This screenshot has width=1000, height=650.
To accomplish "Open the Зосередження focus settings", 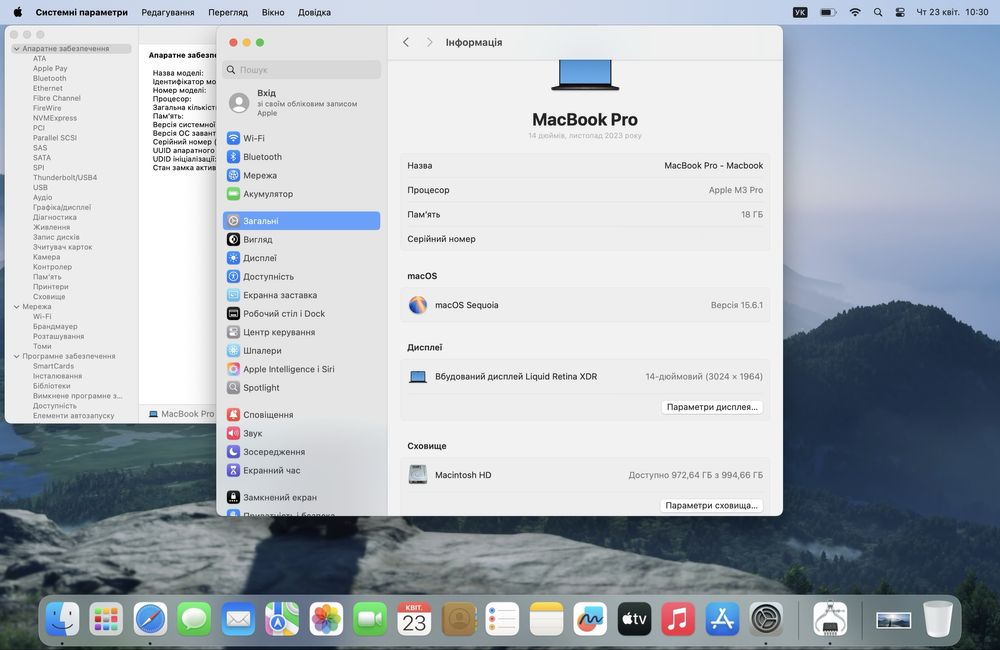I will pyautogui.click(x=302, y=452).
